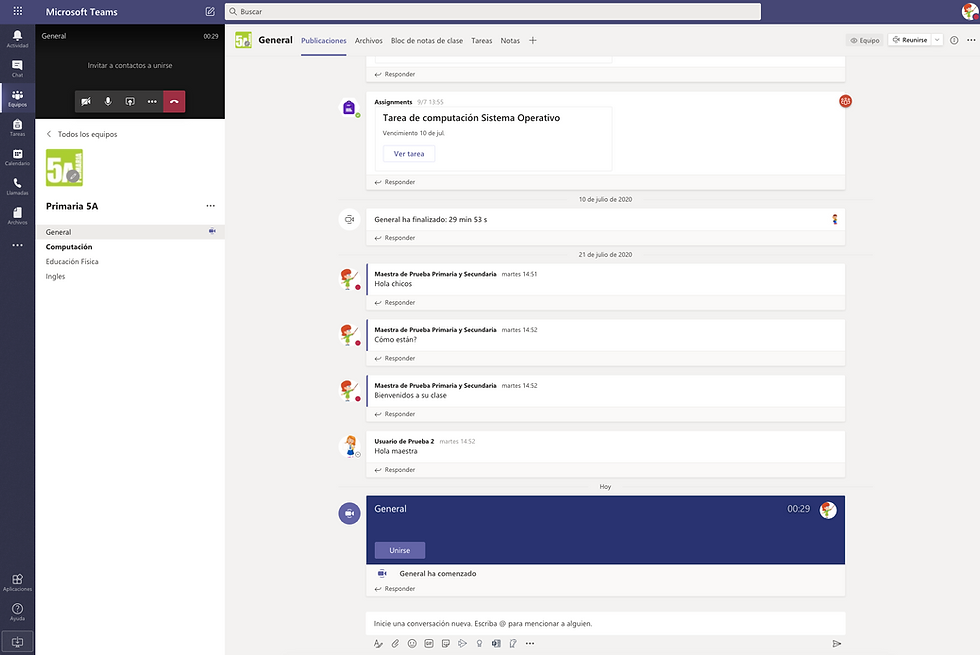Image resolution: width=980 pixels, height=655 pixels.
Task: Open the Calendario icon
Action: pyautogui.click(x=18, y=156)
